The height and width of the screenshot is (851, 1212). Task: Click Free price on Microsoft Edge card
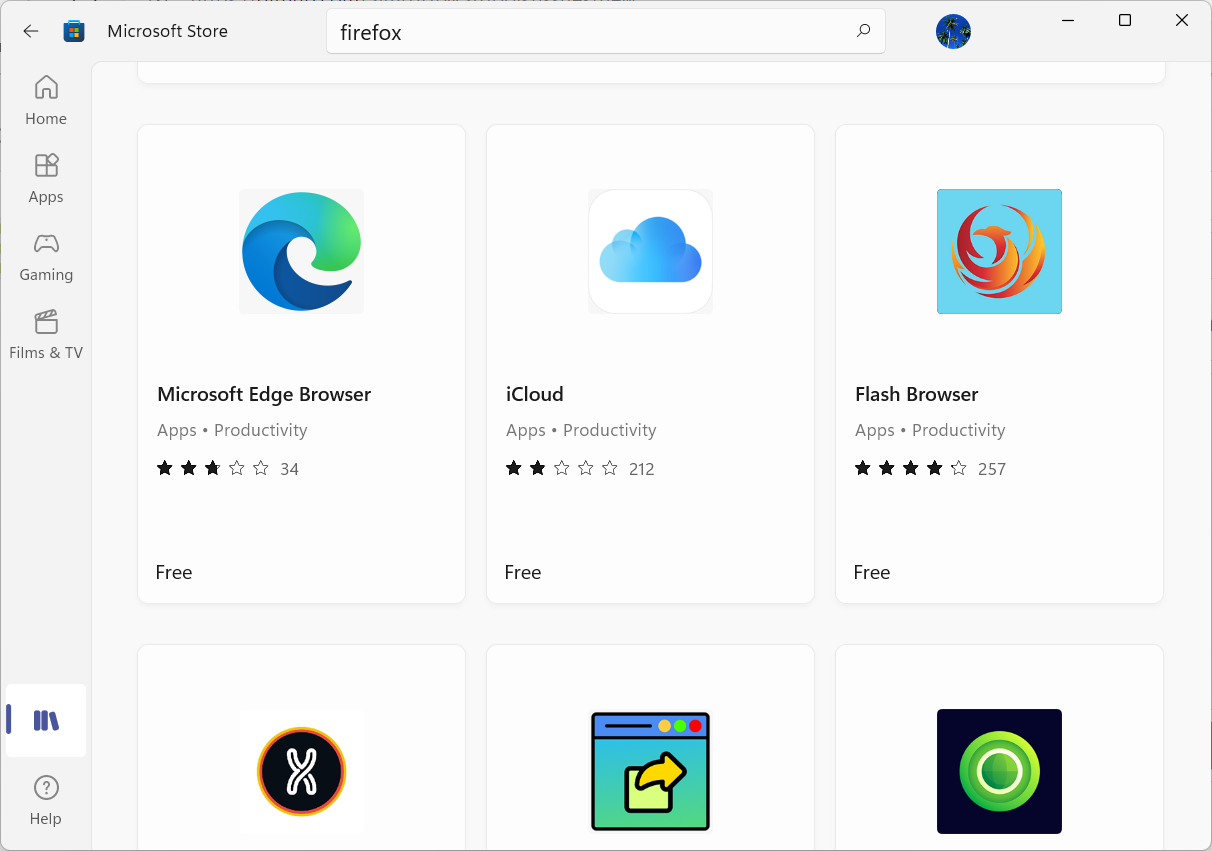coord(174,572)
